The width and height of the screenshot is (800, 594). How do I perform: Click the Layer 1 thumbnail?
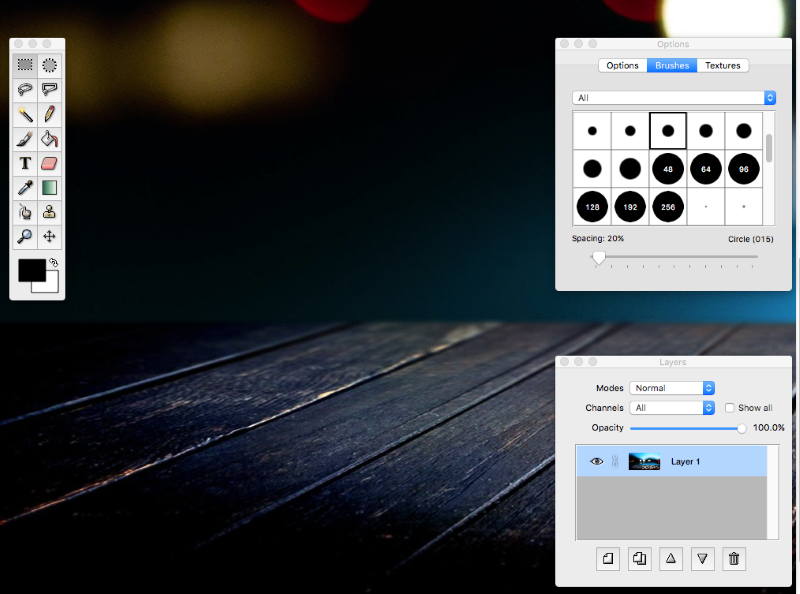point(644,461)
